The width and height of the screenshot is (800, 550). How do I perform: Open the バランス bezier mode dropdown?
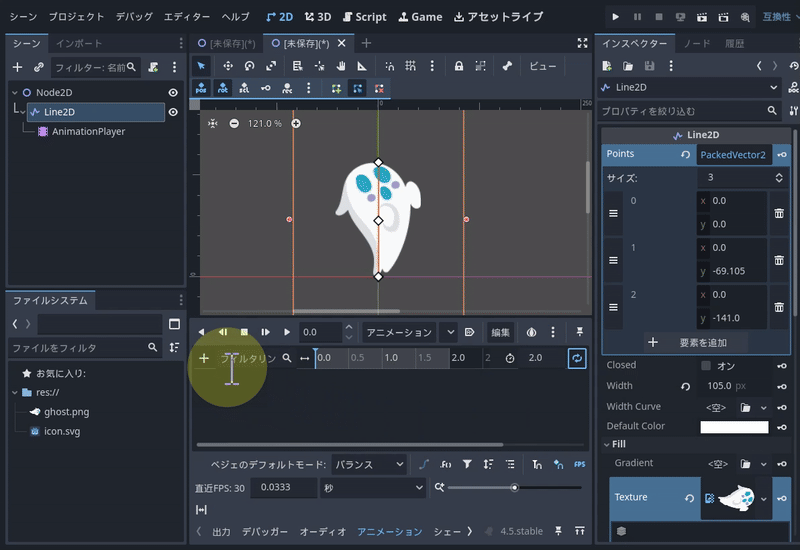click(x=369, y=464)
